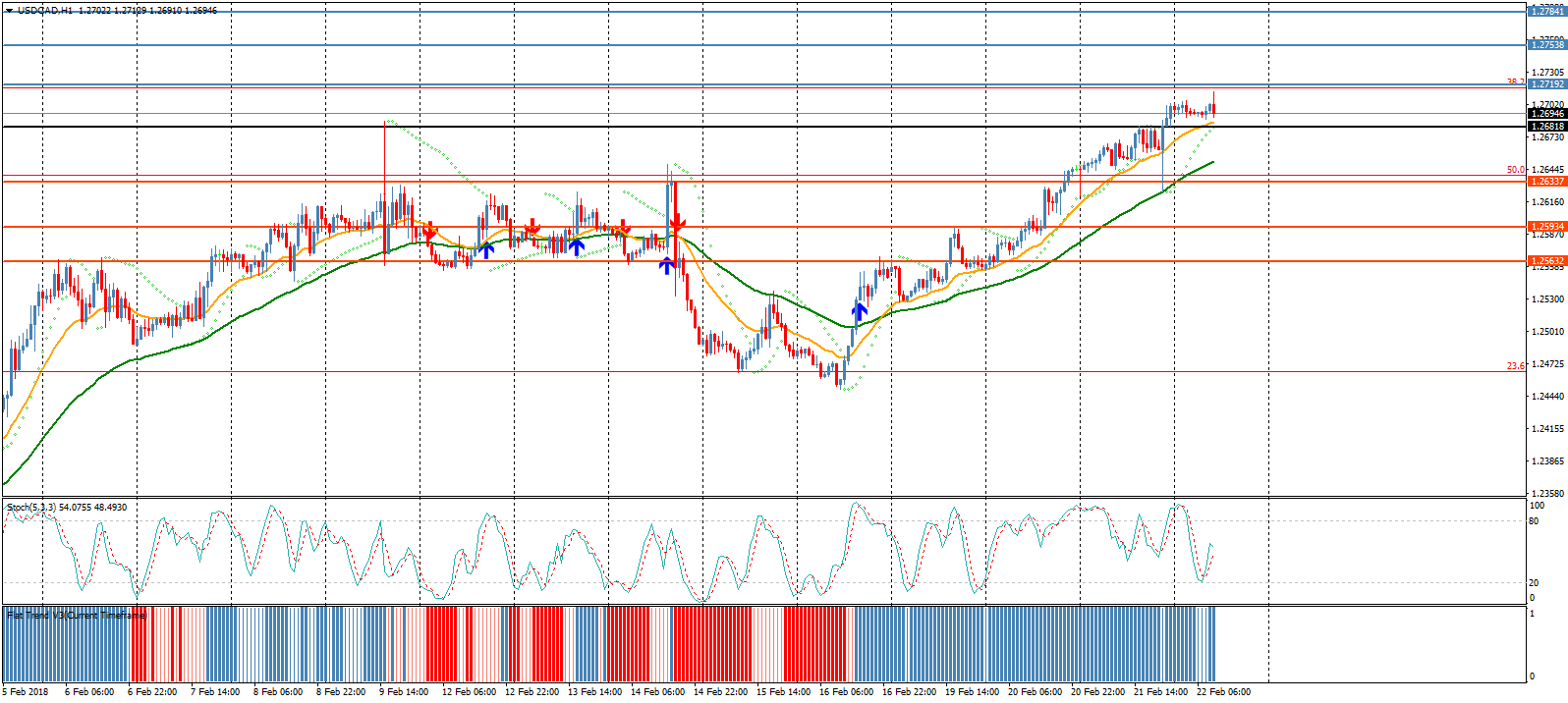The width and height of the screenshot is (1568, 703).
Task: Click the 80 level on stochastic scale
Action: point(1534,521)
